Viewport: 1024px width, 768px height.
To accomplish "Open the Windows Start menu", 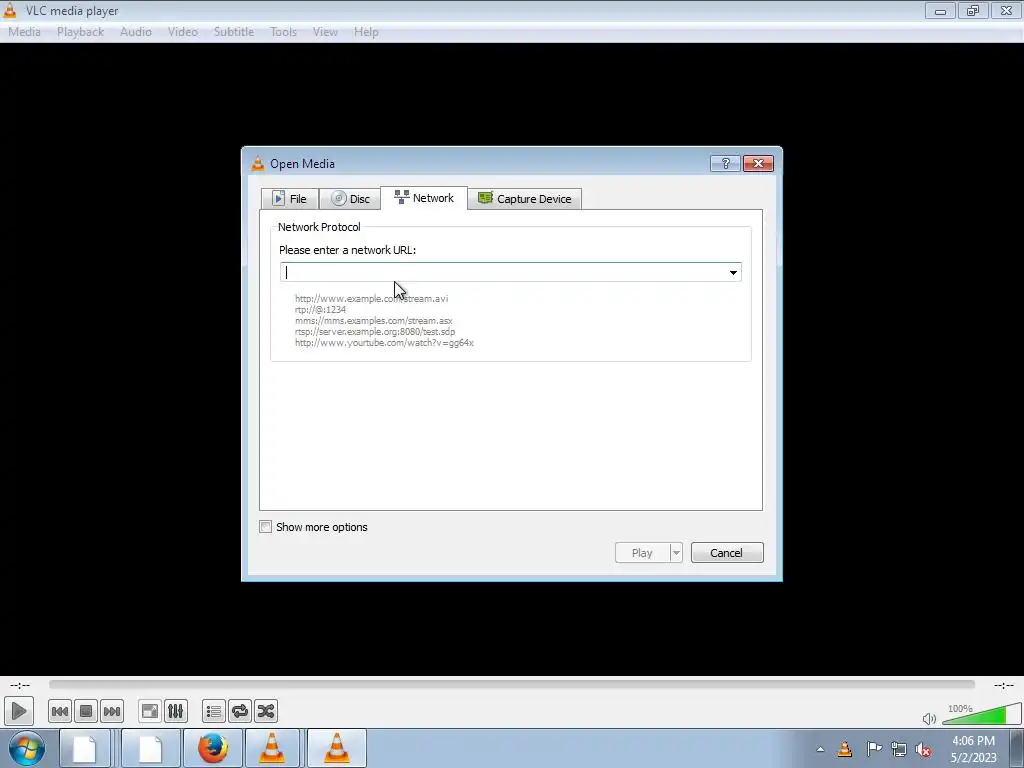I will [27, 748].
